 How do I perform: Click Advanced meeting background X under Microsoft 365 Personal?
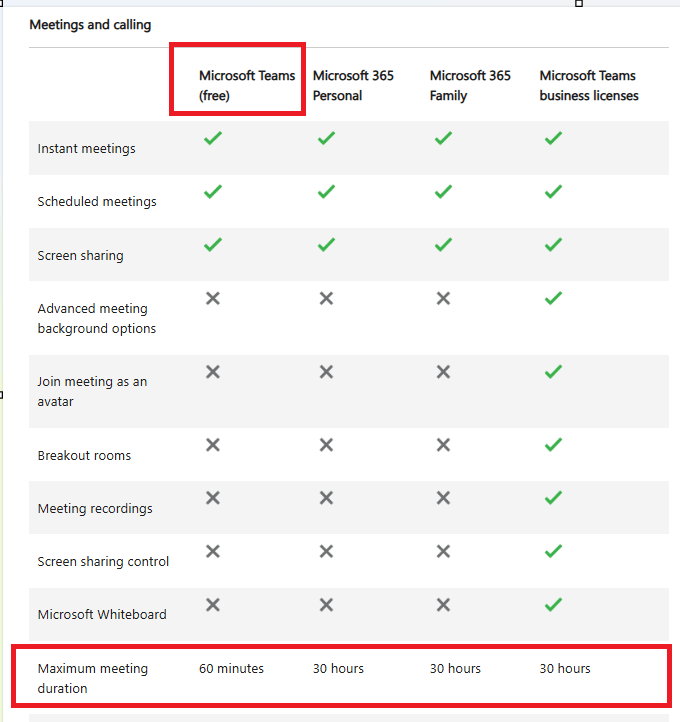click(x=326, y=298)
